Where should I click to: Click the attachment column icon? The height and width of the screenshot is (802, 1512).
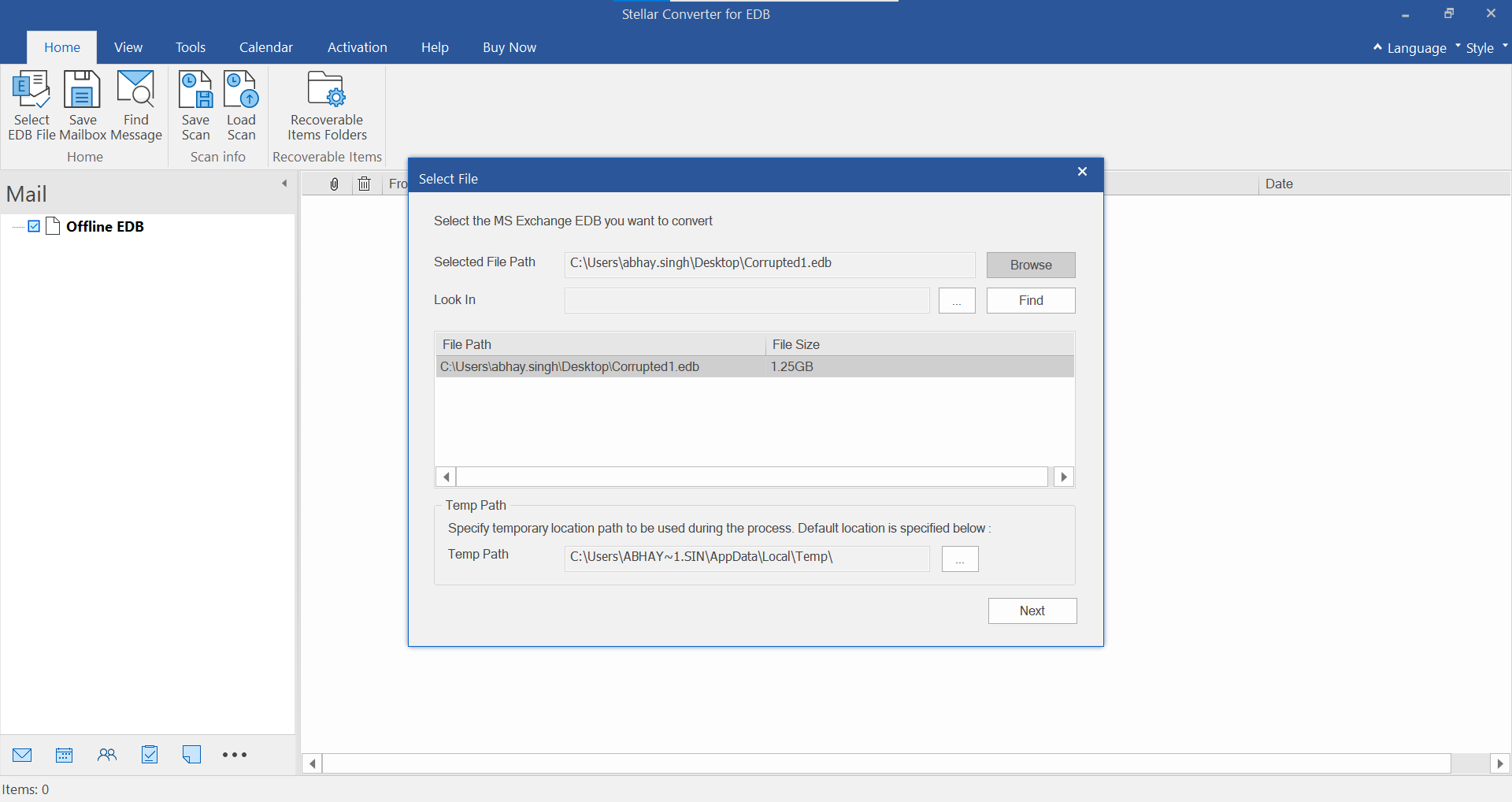click(x=334, y=184)
